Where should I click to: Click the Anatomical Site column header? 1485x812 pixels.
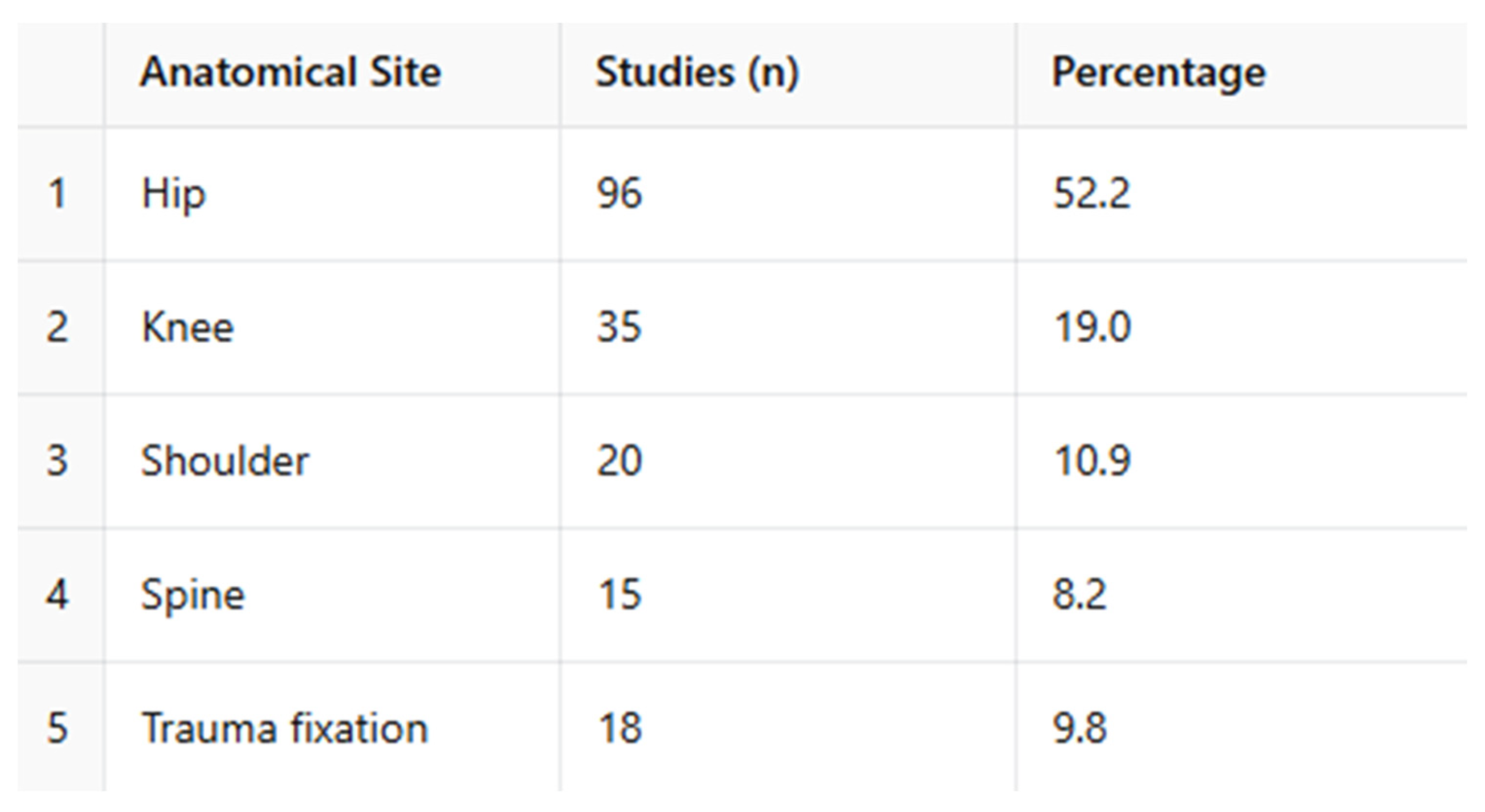point(290,73)
